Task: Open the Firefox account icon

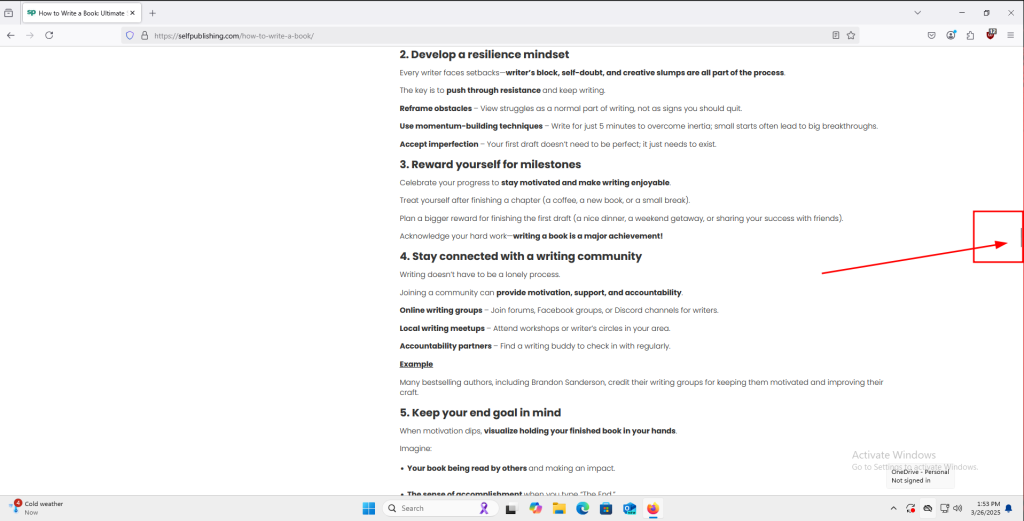Action: click(x=951, y=35)
